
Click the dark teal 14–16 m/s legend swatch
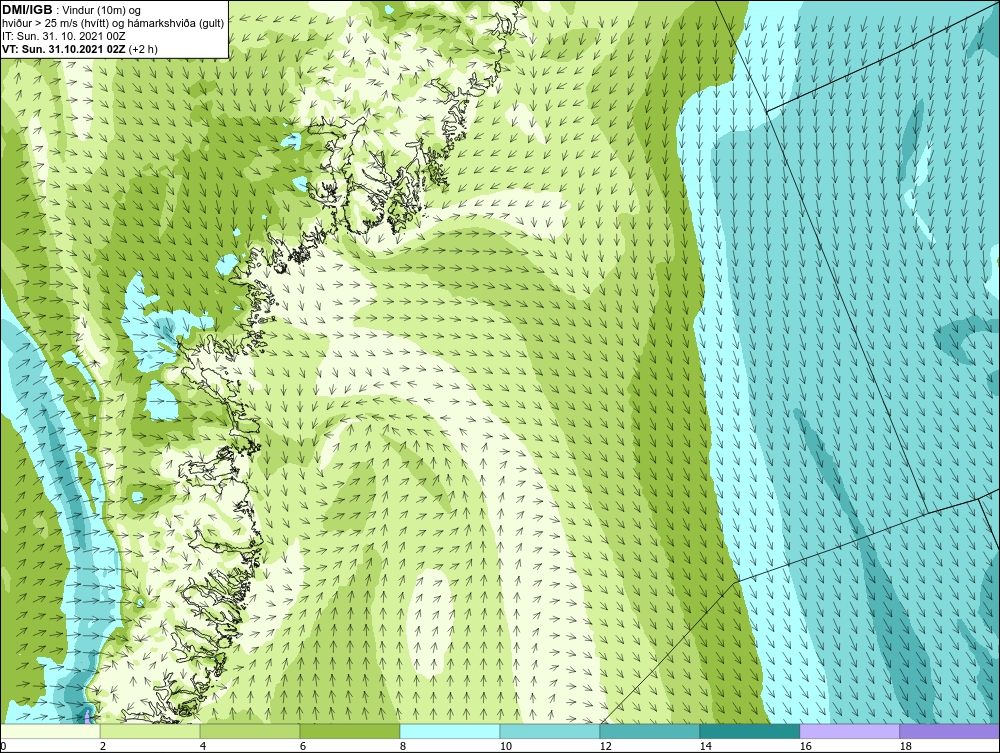coord(749,731)
